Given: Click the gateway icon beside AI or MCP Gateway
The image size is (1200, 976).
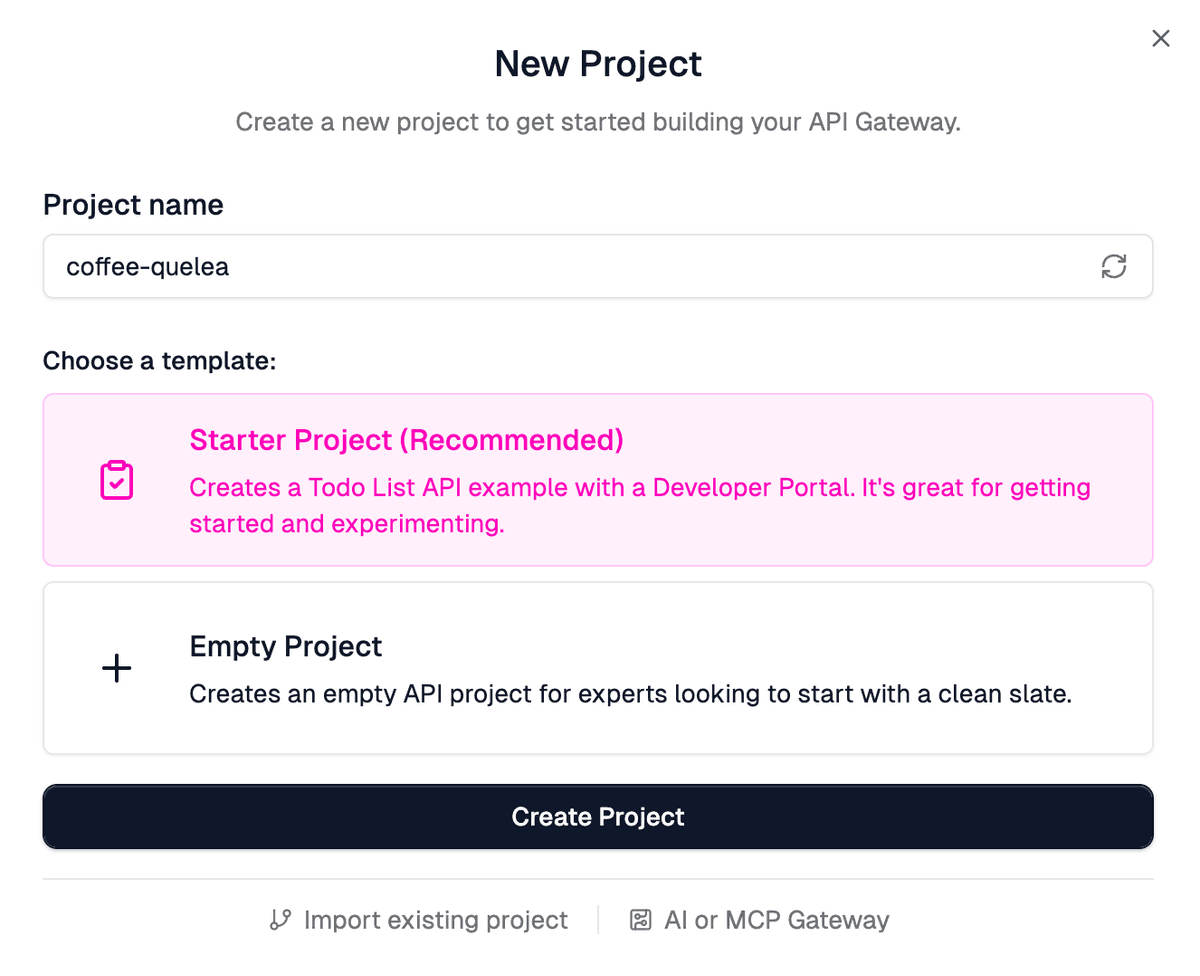Looking at the screenshot, I should pyautogui.click(x=641, y=919).
